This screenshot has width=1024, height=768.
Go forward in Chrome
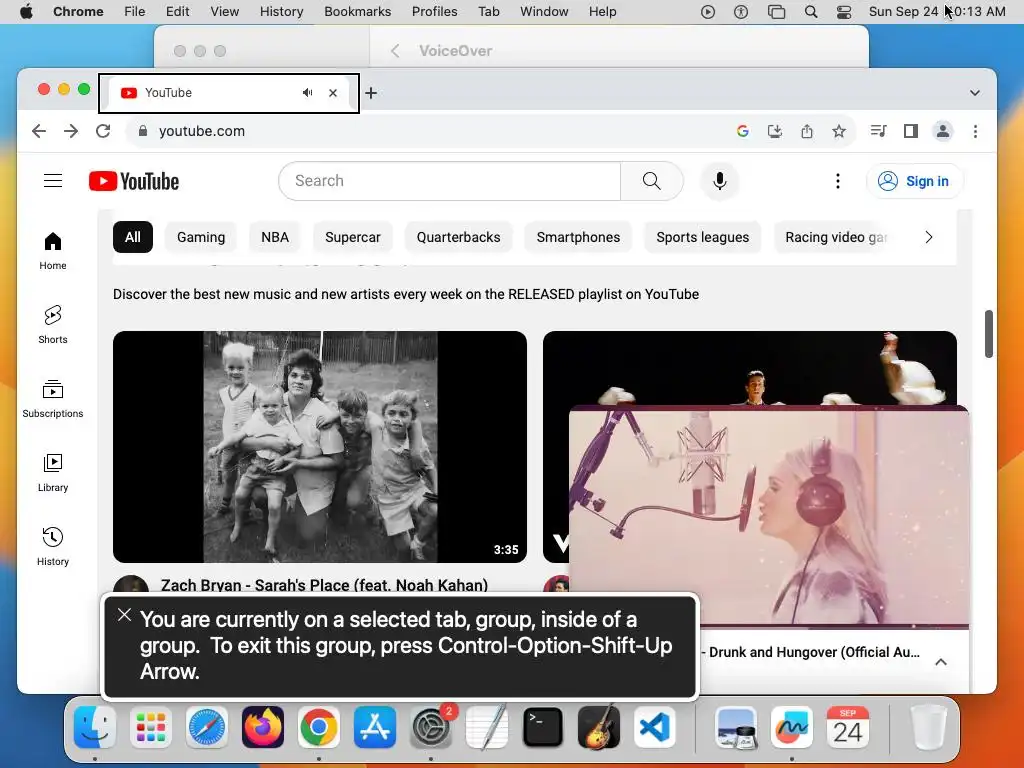tap(71, 131)
